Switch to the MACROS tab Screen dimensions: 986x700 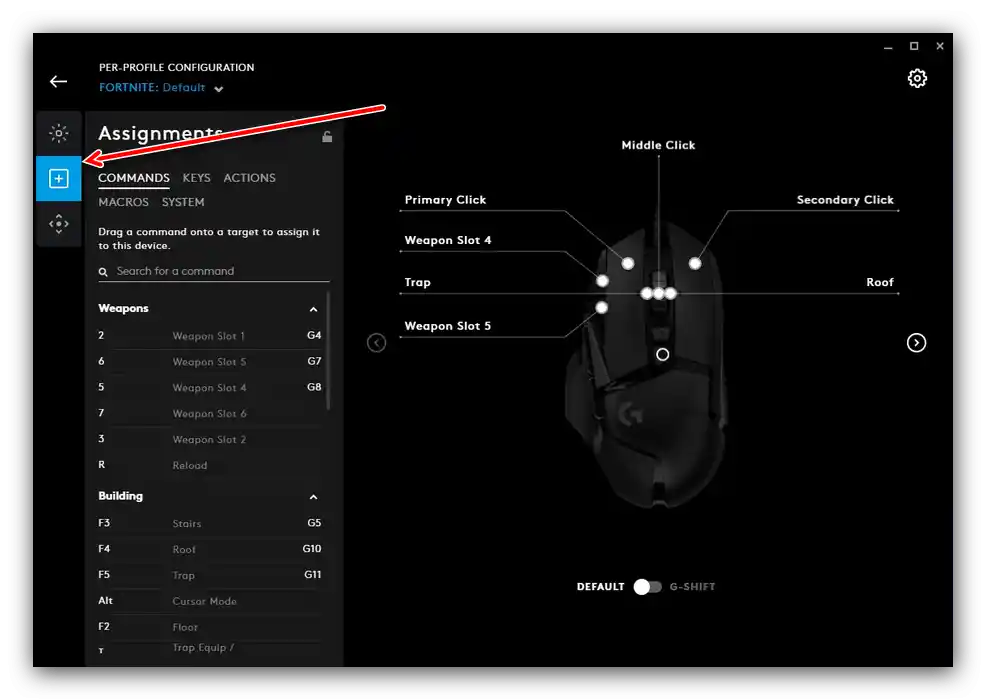click(x=123, y=203)
